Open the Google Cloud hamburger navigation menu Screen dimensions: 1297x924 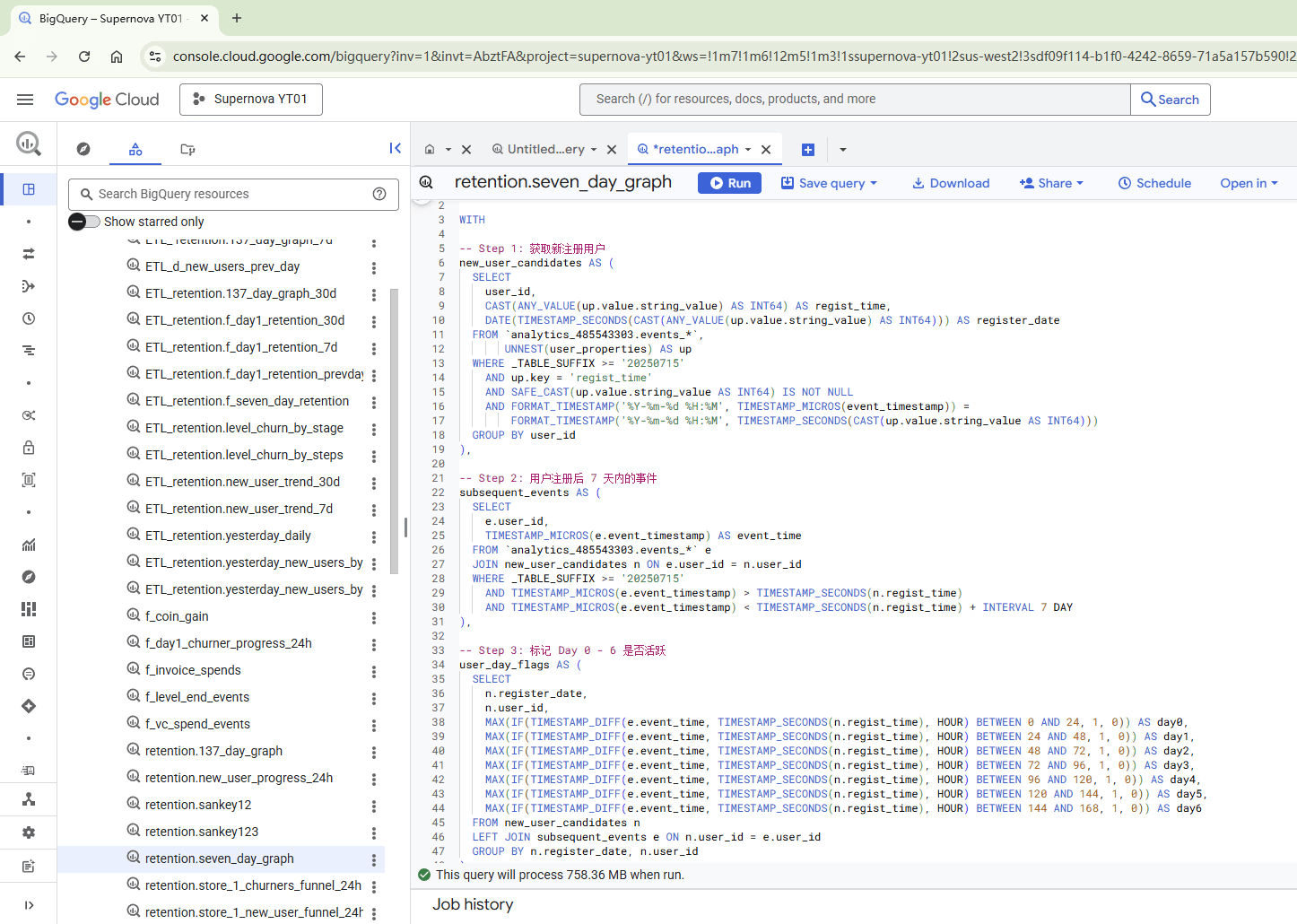(25, 100)
